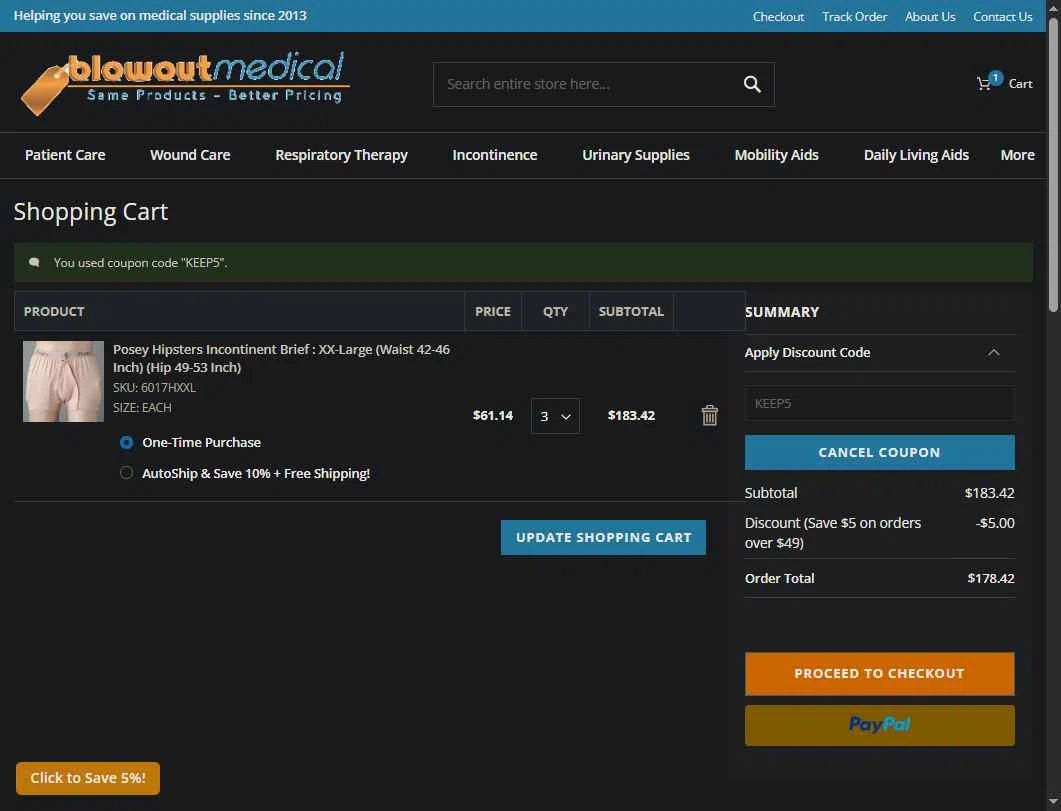The width and height of the screenshot is (1061, 811).
Task: Click the 'Helping you save on medical supplies' banner text
Action: click(x=160, y=16)
